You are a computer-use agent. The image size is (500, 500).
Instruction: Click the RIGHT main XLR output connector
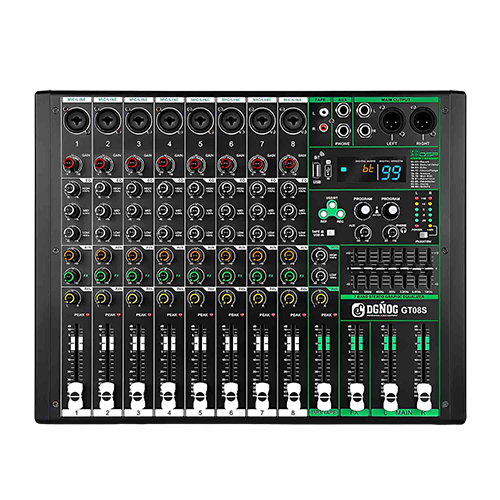pyautogui.click(x=423, y=121)
